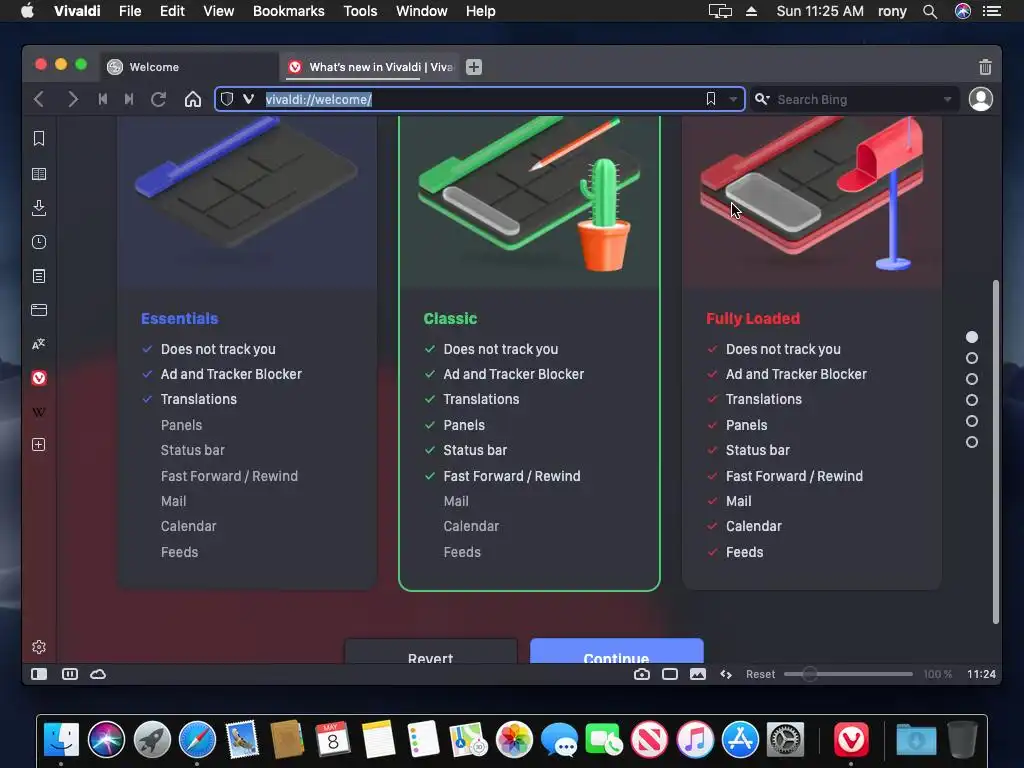Open the search engine selector magnifier
This screenshot has width=1024, height=768.
click(x=761, y=99)
